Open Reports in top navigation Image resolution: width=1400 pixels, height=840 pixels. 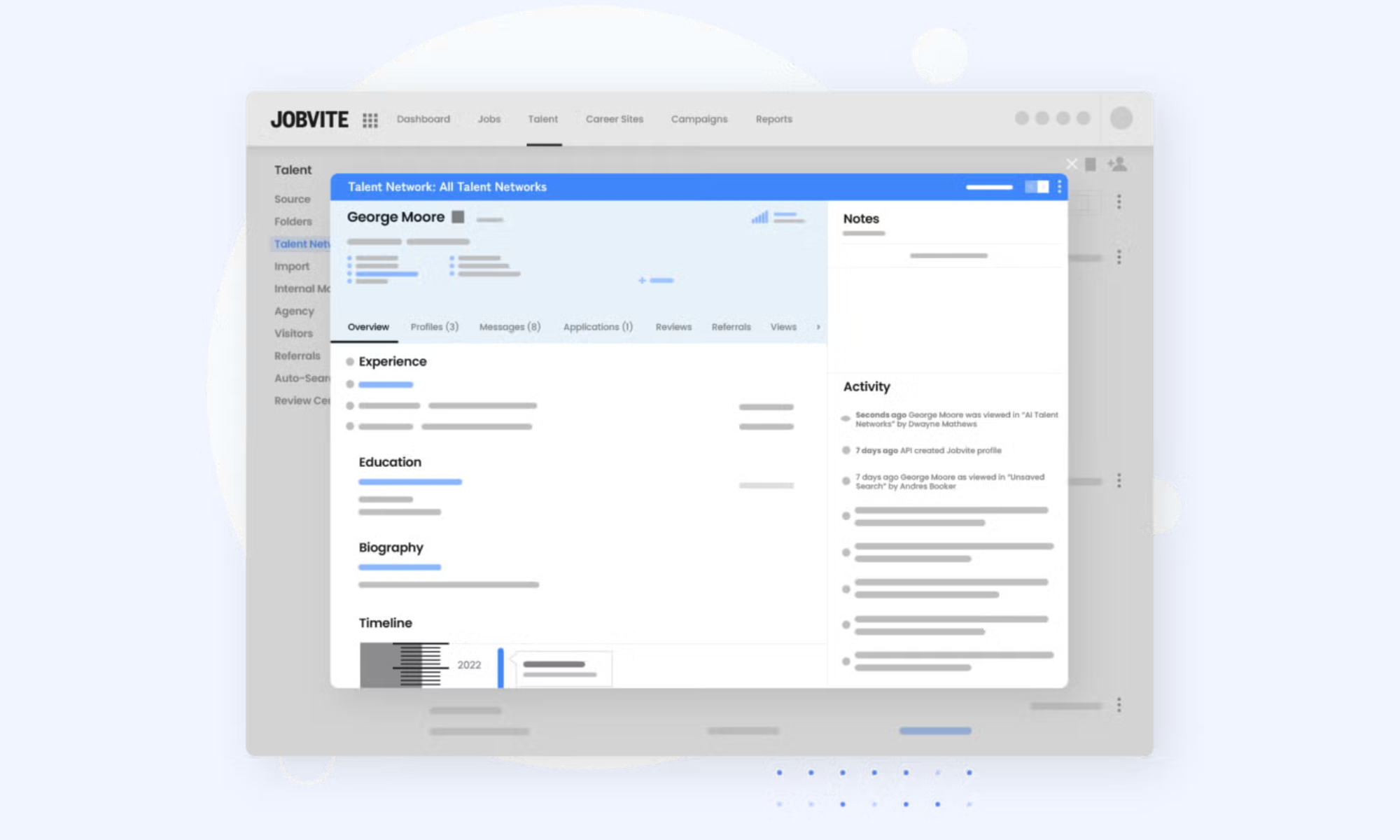point(774,119)
